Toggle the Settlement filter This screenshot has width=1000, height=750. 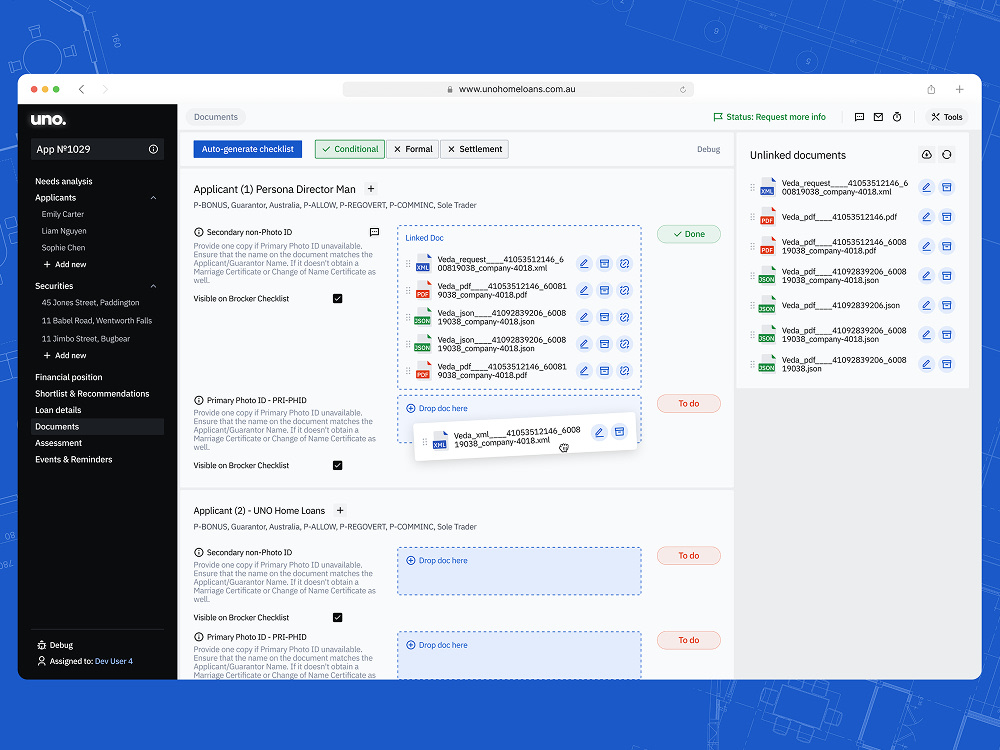coord(474,149)
